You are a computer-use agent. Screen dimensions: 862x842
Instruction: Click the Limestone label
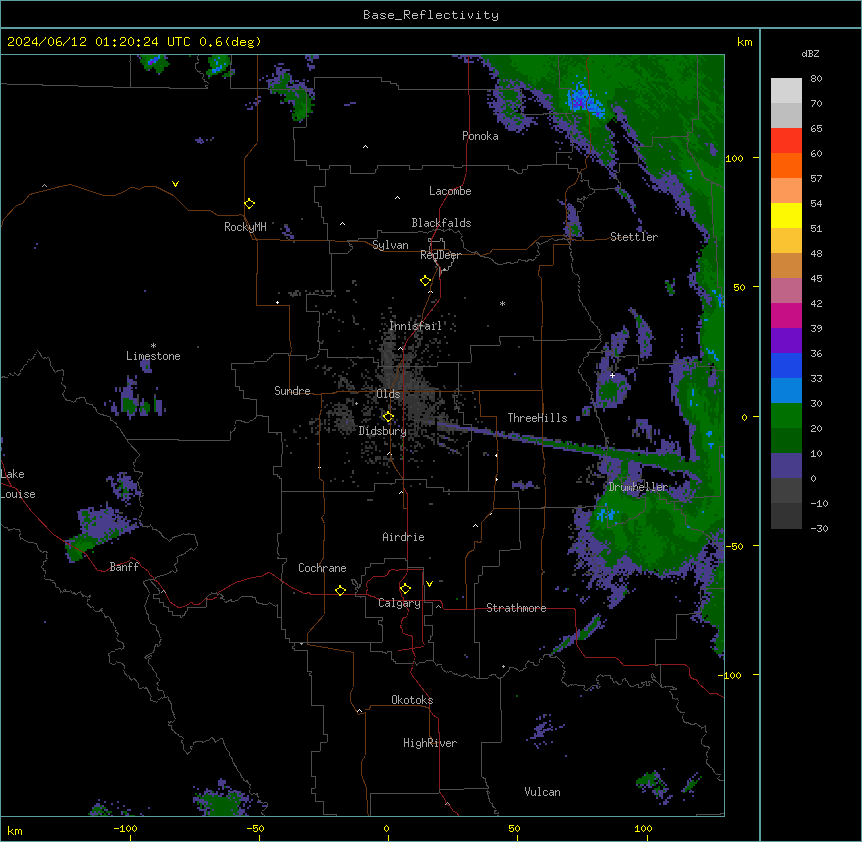coord(153,356)
